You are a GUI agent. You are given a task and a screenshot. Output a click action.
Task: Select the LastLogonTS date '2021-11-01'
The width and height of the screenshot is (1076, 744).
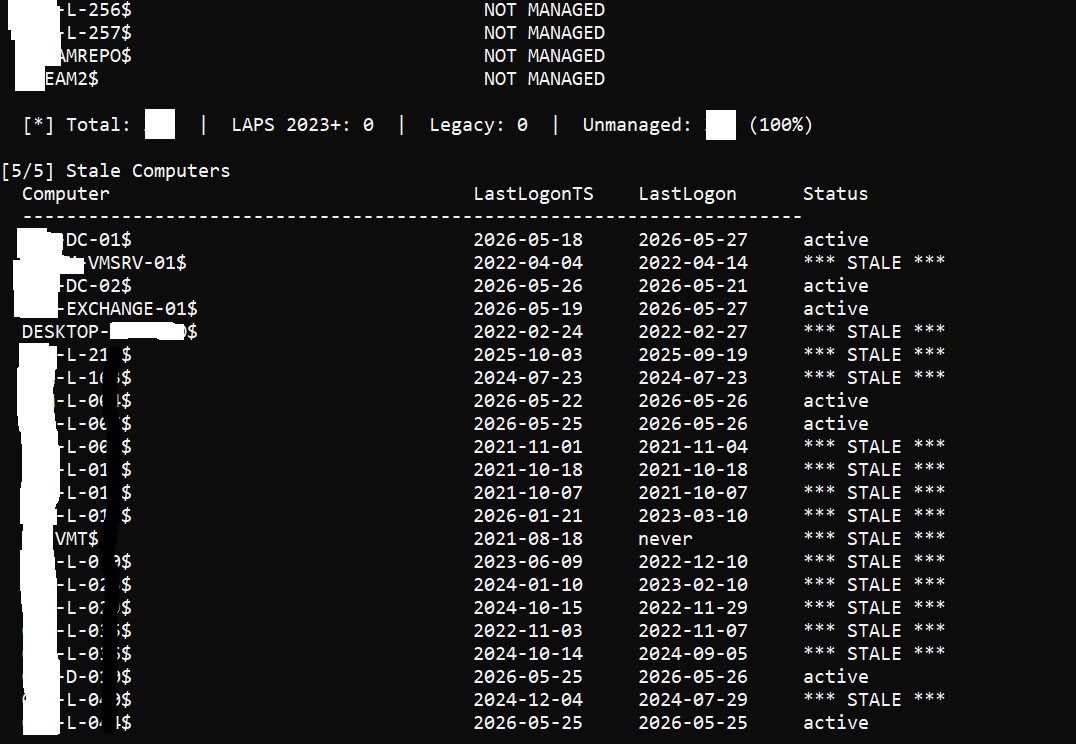[x=528, y=447]
